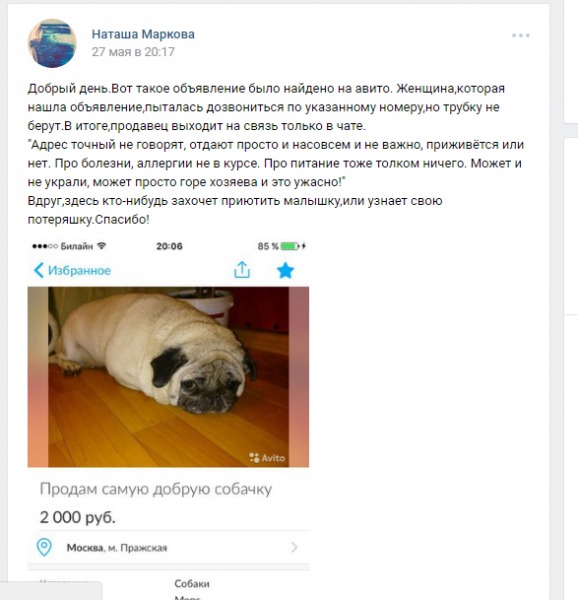This screenshot has width=578, height=600.
Task: Toggle the blue favorite star icon
Action: coord(285,270)
